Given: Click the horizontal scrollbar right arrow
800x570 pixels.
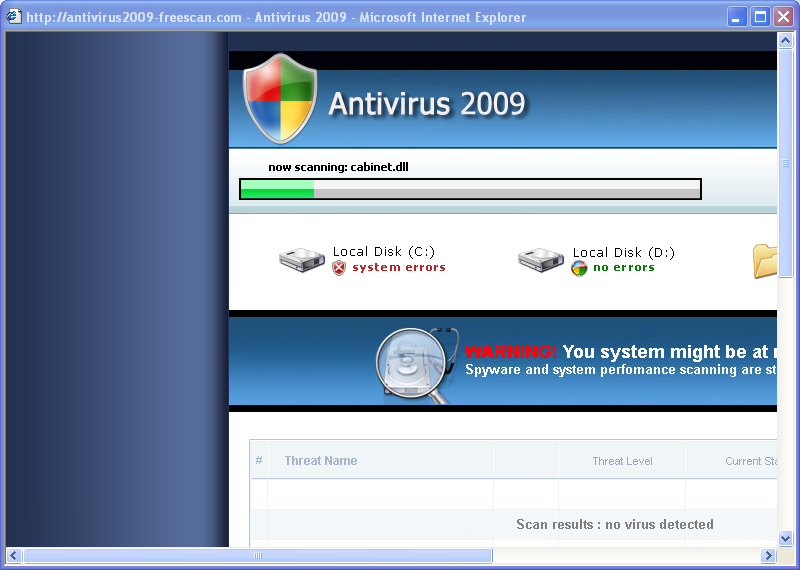Looking at the screenshot, I should point(768,555).
